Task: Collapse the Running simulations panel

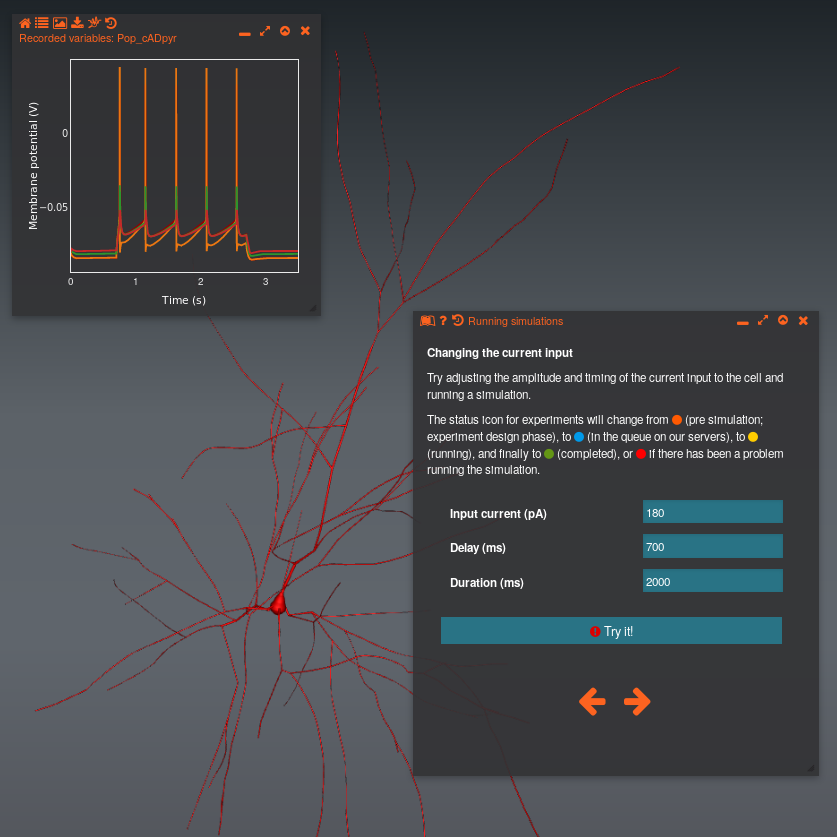Action: (x=783, y=320)
